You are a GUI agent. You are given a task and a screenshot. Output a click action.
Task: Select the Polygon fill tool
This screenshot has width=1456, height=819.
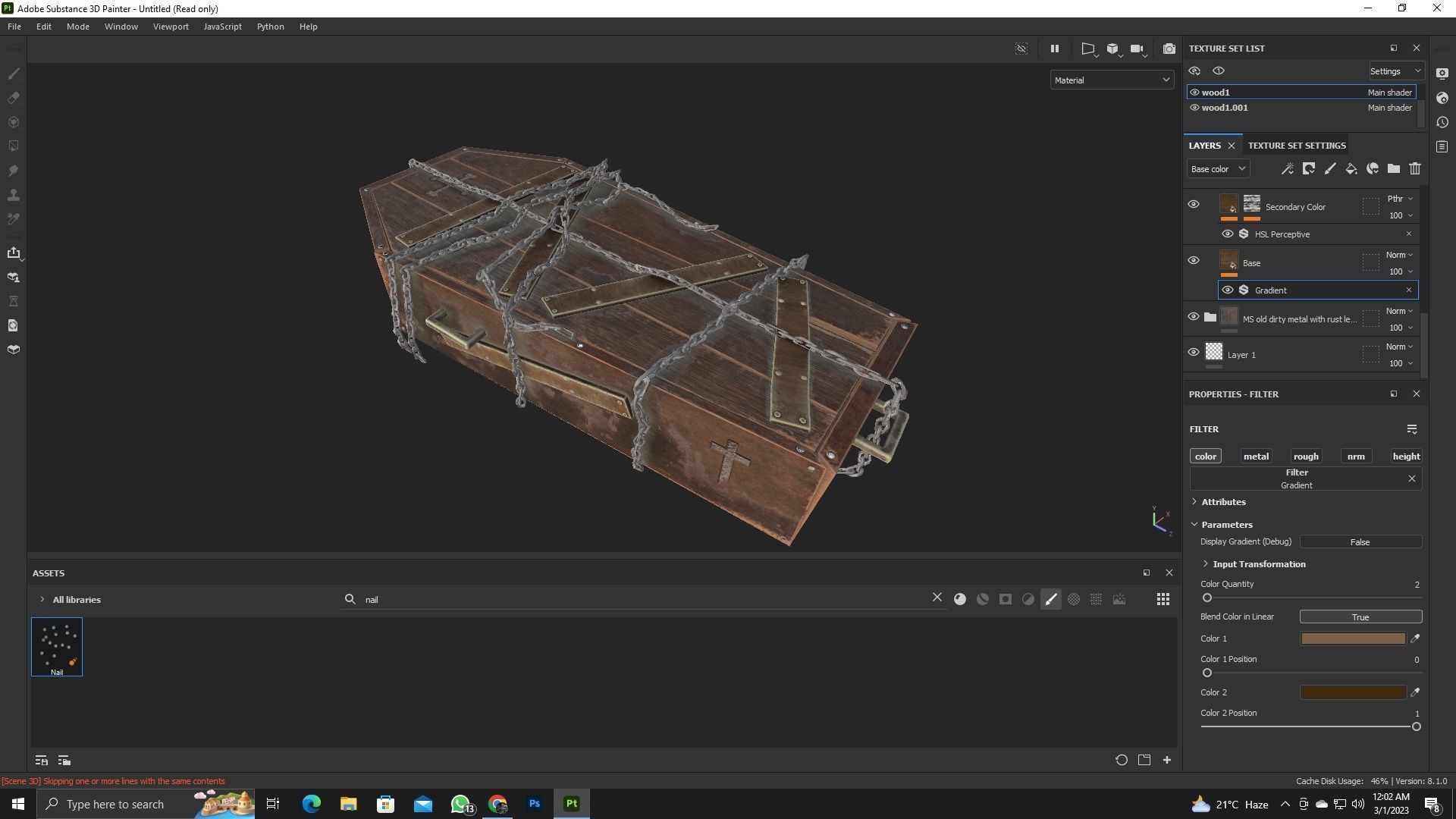(14, 146)
